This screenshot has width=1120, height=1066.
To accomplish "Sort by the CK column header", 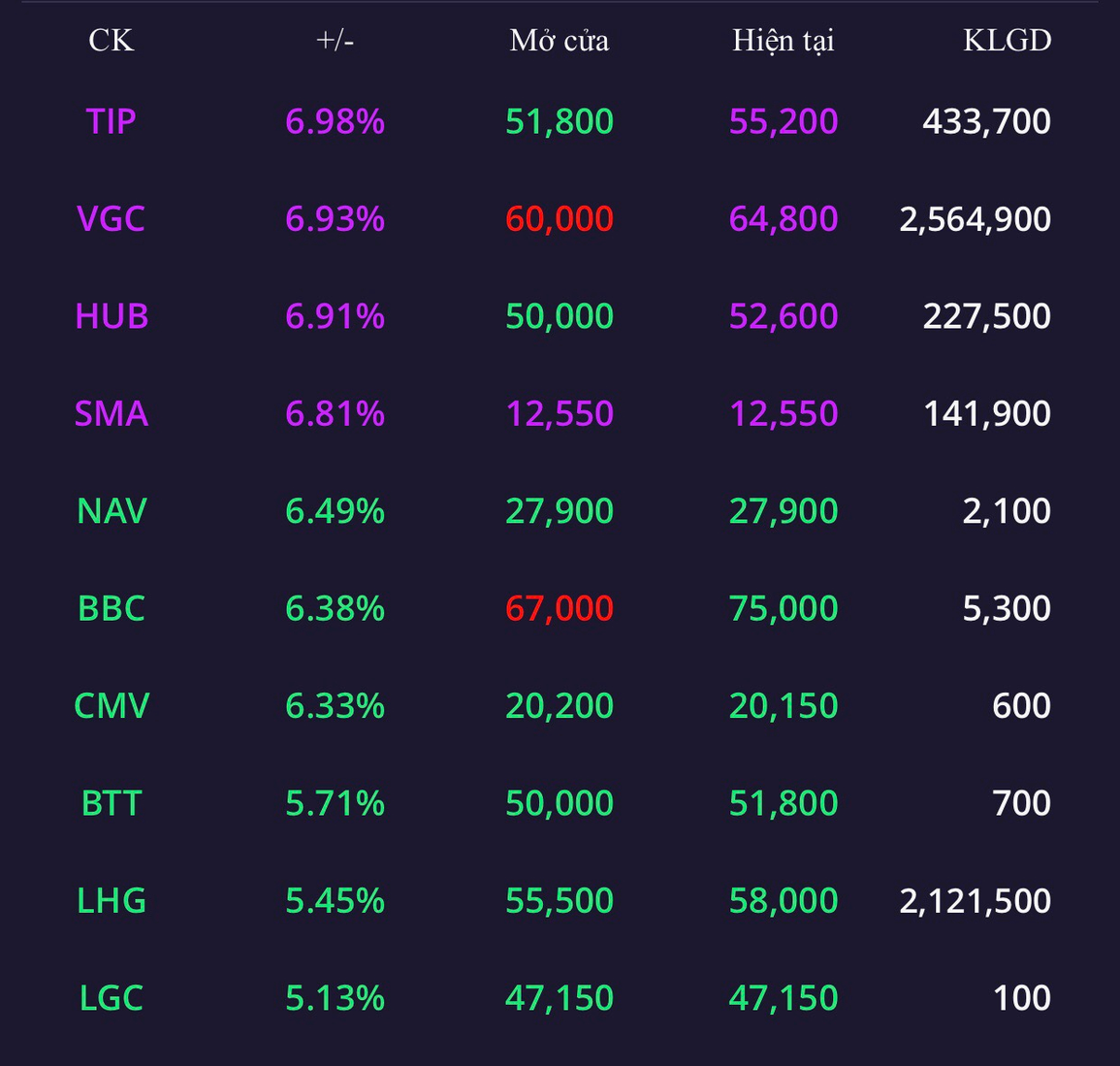I will [x=112, y=40].
